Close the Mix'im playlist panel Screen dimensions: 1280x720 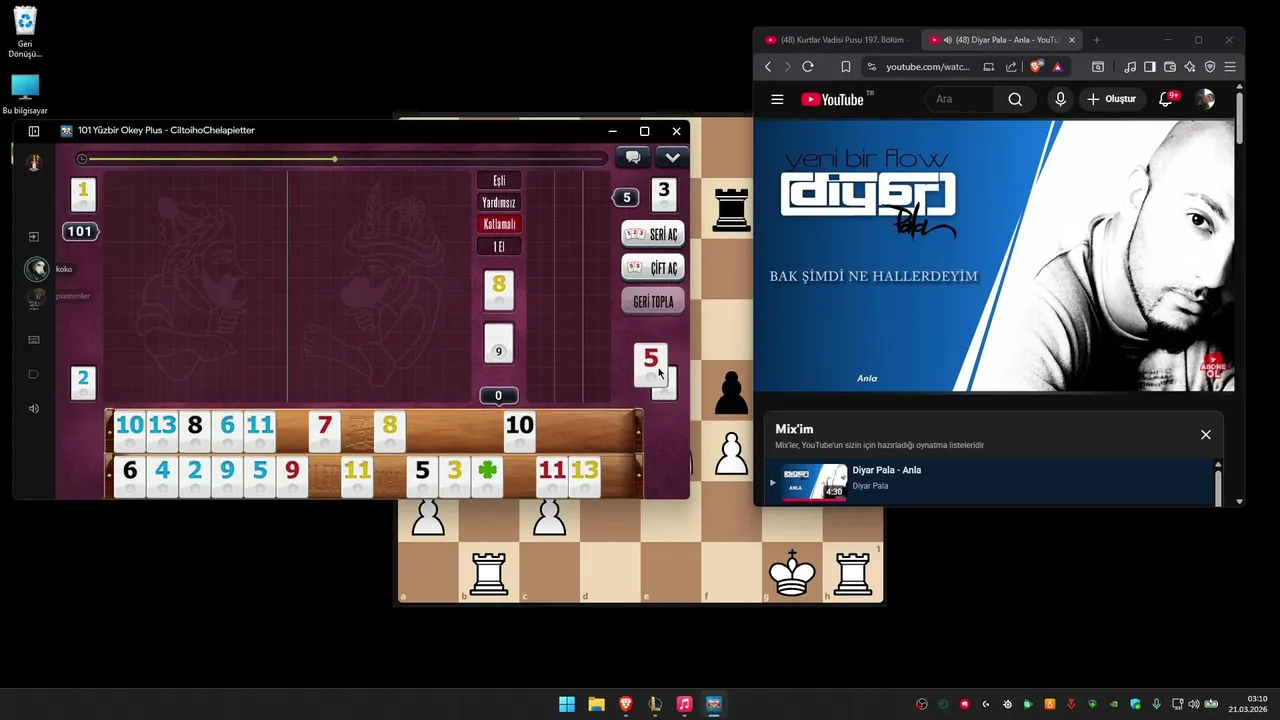click(x=1206, y=434)
